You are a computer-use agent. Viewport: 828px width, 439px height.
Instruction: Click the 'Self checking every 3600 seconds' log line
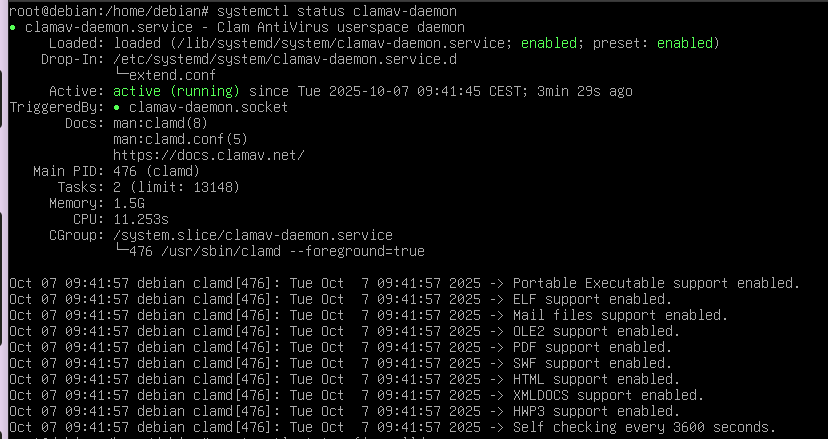click(643, 427)
